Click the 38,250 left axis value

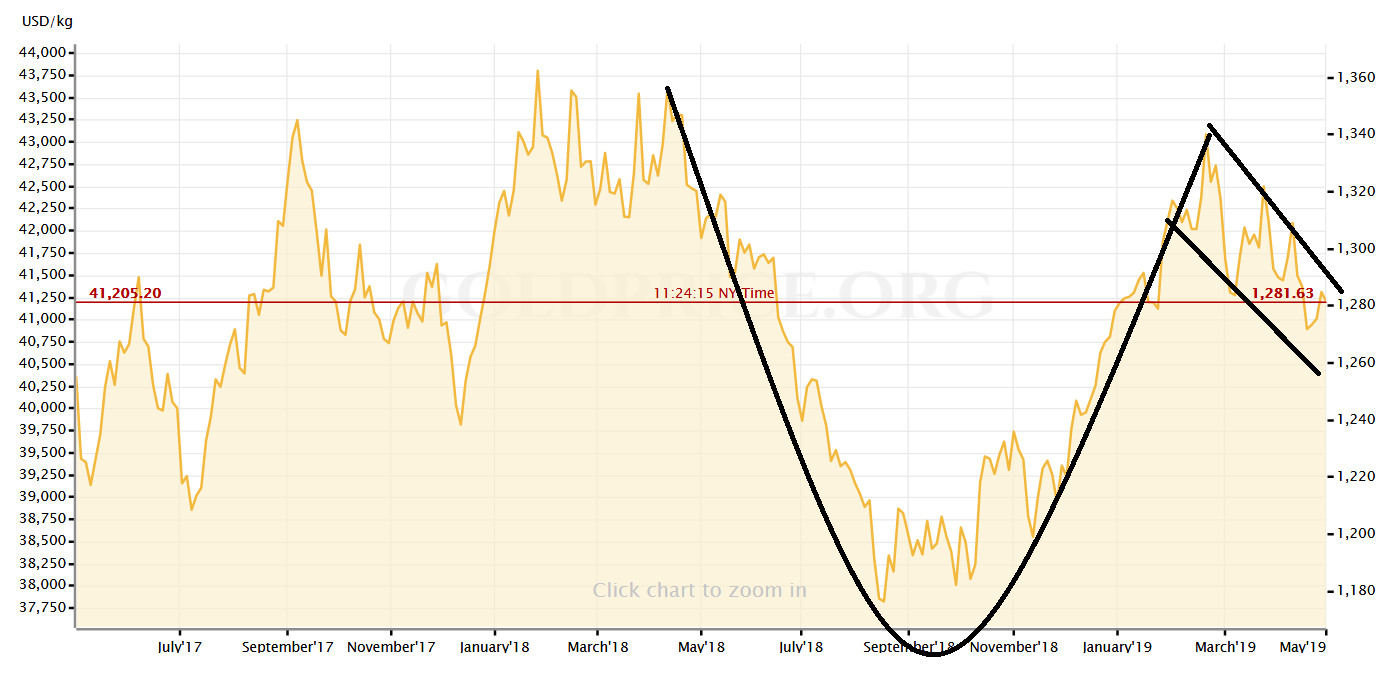[43, 563]
